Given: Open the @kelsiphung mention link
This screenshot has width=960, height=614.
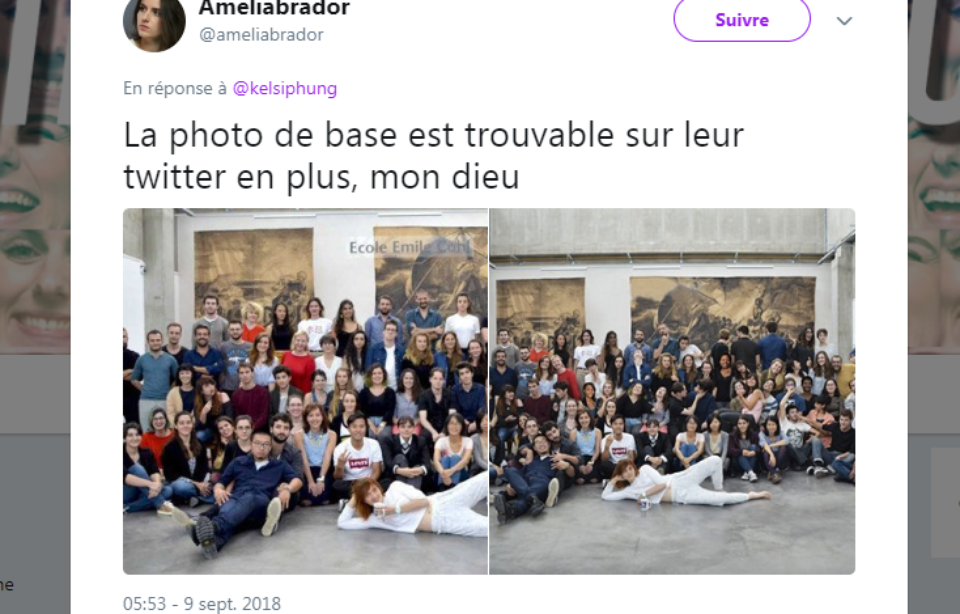Looking at the screenshot, I should click(285, 88).
